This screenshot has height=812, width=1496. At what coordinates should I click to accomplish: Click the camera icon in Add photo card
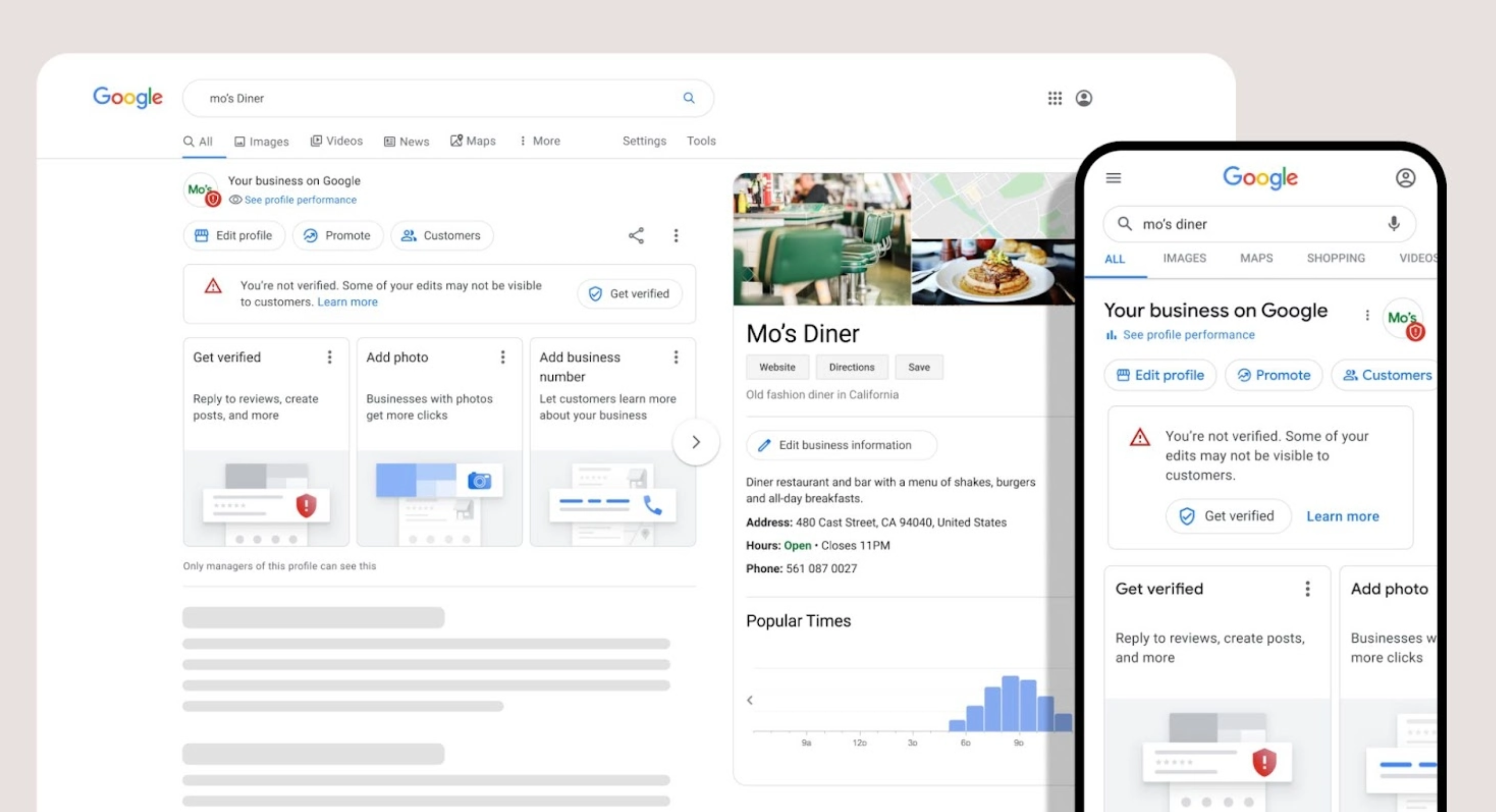pyautogui.click(x=479, y=480)
